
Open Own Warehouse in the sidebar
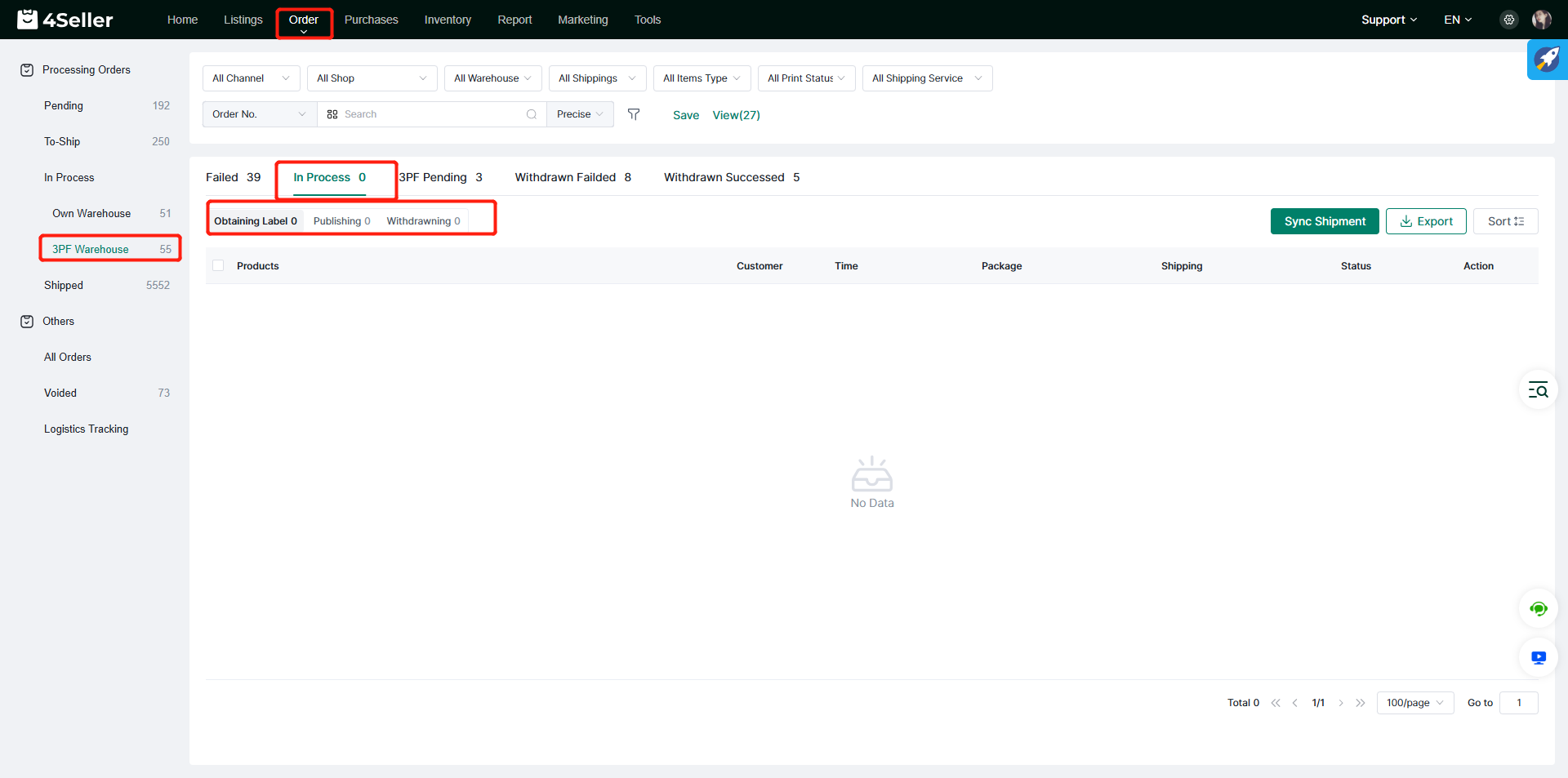click(91, 213)
